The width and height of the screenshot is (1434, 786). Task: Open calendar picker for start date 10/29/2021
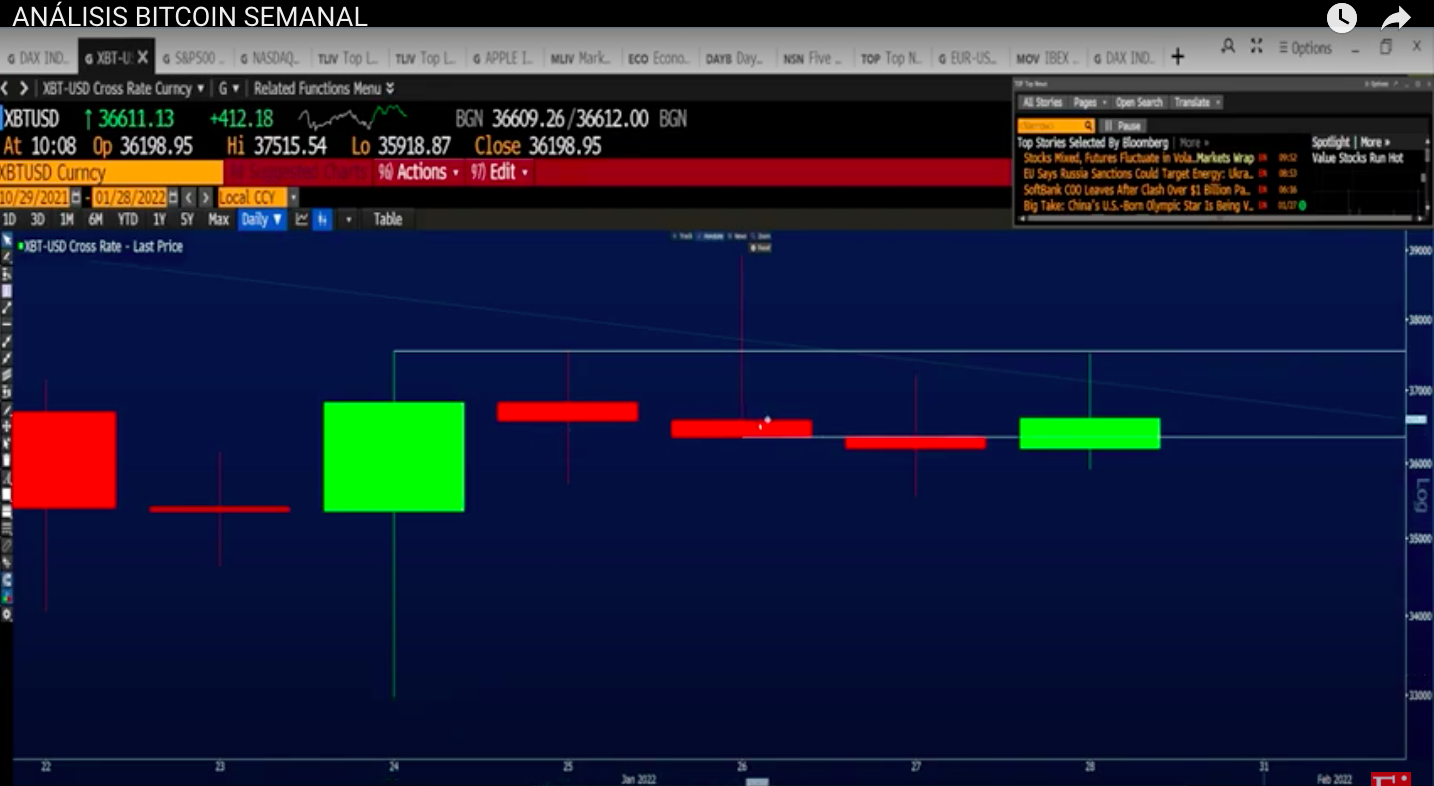[75, 197]
